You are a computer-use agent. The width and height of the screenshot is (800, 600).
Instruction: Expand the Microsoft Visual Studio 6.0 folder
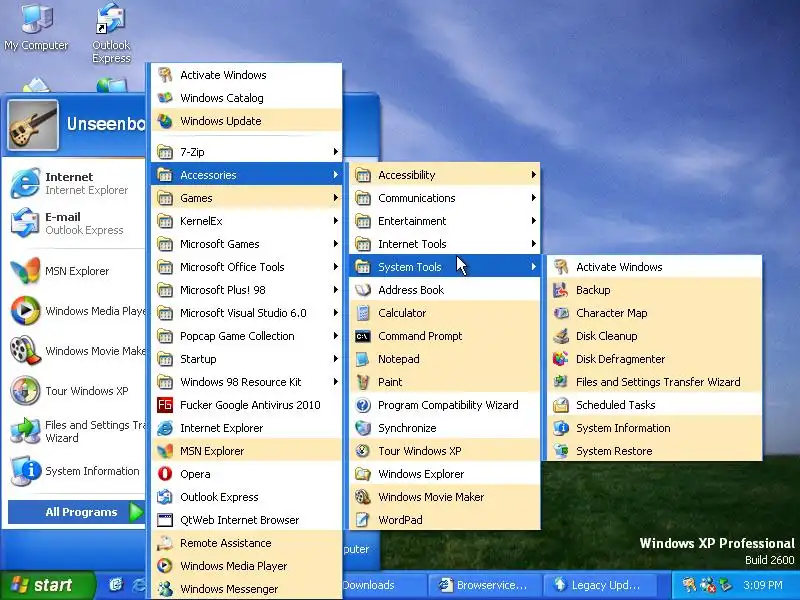click(246, 312)
